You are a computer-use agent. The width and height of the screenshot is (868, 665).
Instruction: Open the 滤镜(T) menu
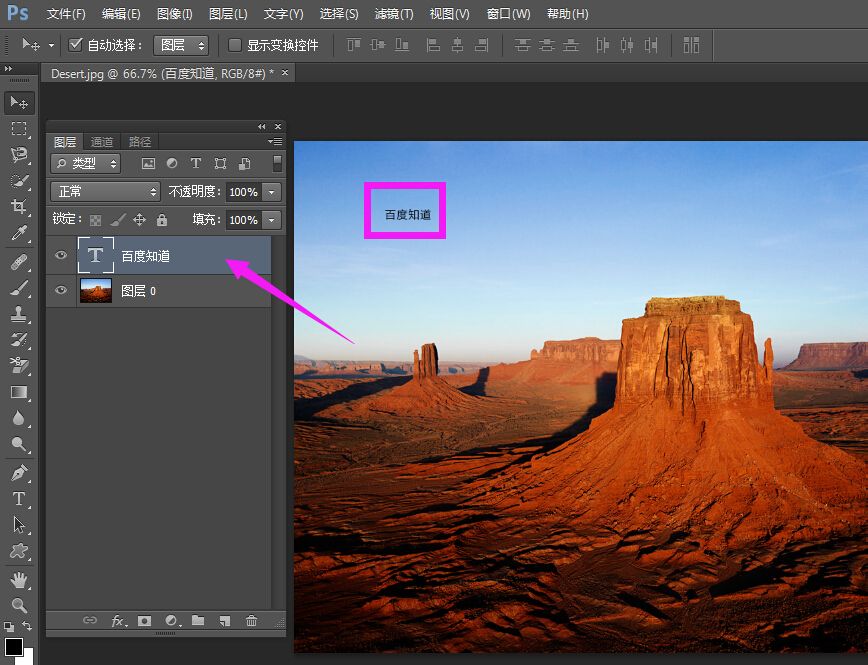[x=393, y=14]
